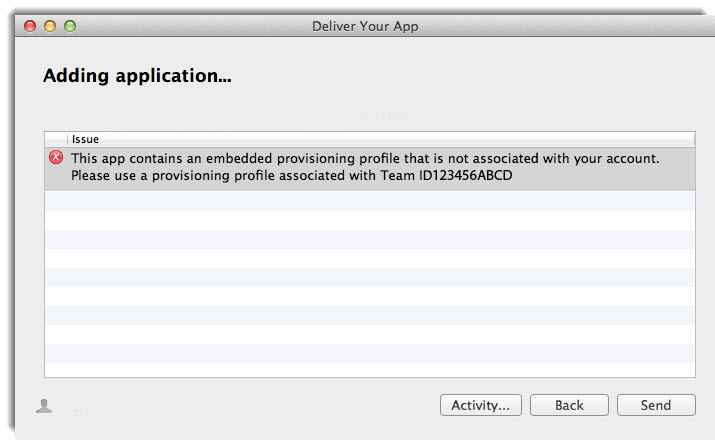Select the first empty row below the error
The image size is (715, 440).
coord(370,200)
